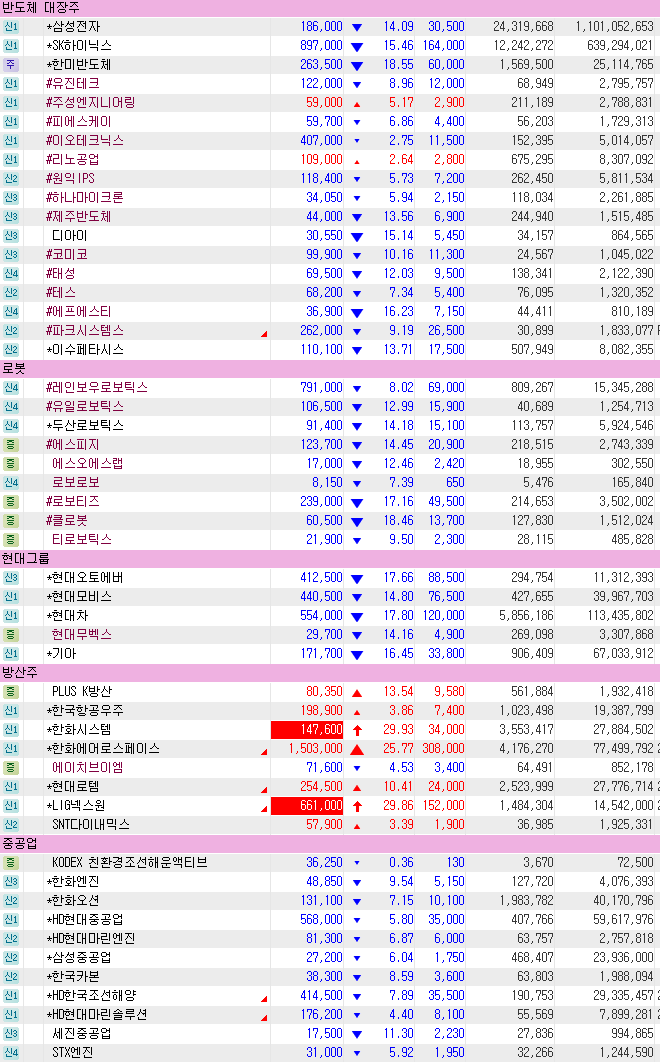Click the red corner marker in 파크시스템스 row
The width and height of the screenshot is (660, 1062).
coord(264,334)
